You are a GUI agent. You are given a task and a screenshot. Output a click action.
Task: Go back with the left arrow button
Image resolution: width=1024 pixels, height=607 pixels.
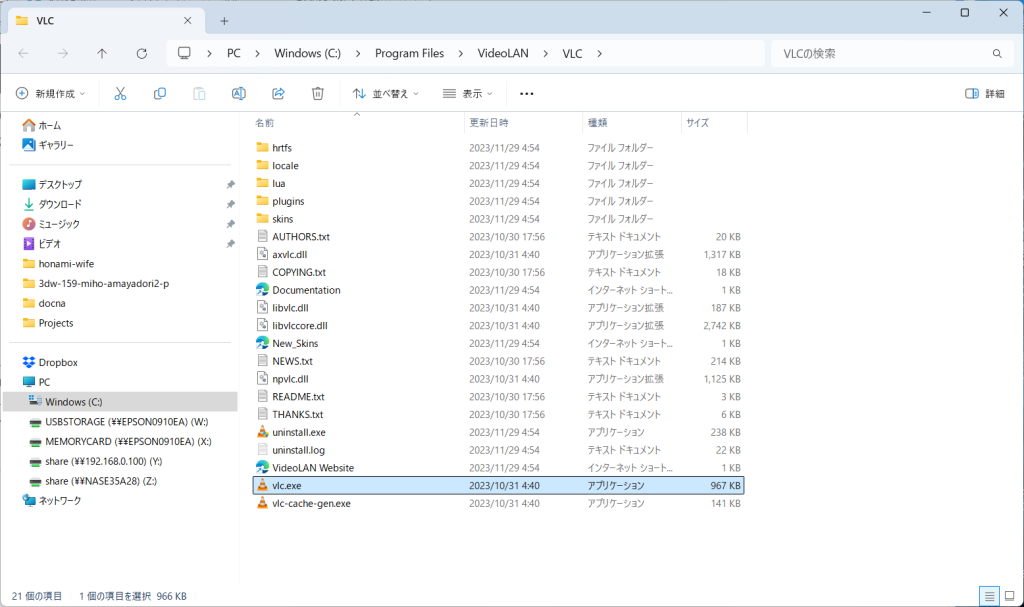click(24, 54)
